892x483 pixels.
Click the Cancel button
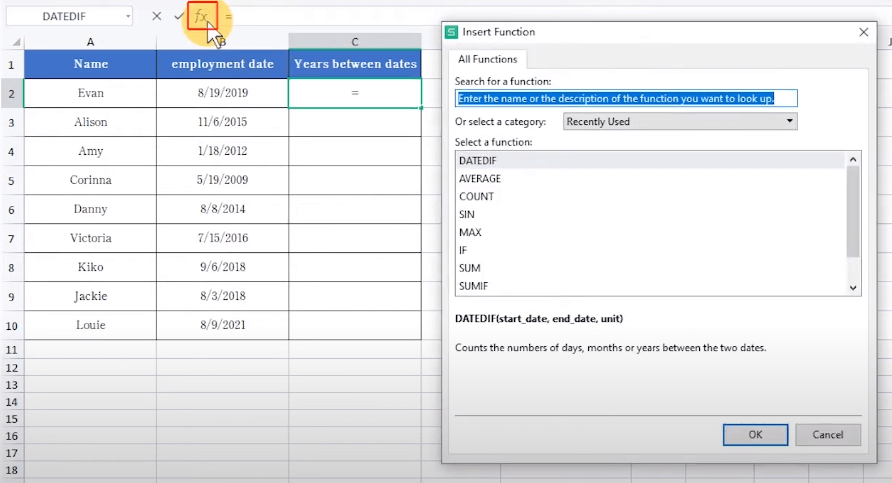(828, 435)
